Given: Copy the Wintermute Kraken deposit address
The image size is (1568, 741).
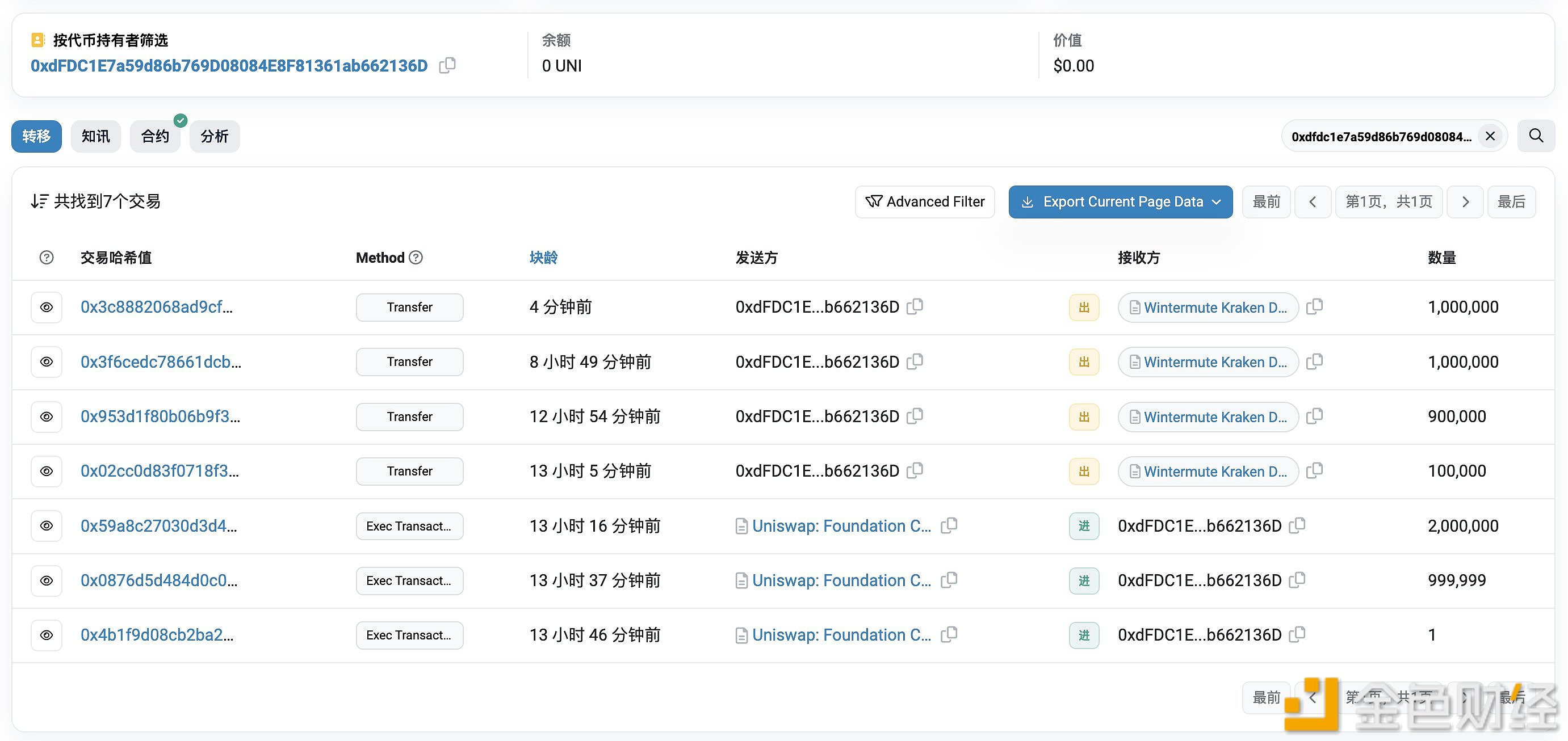Looking at the screenshot, I should (1315, 306).
